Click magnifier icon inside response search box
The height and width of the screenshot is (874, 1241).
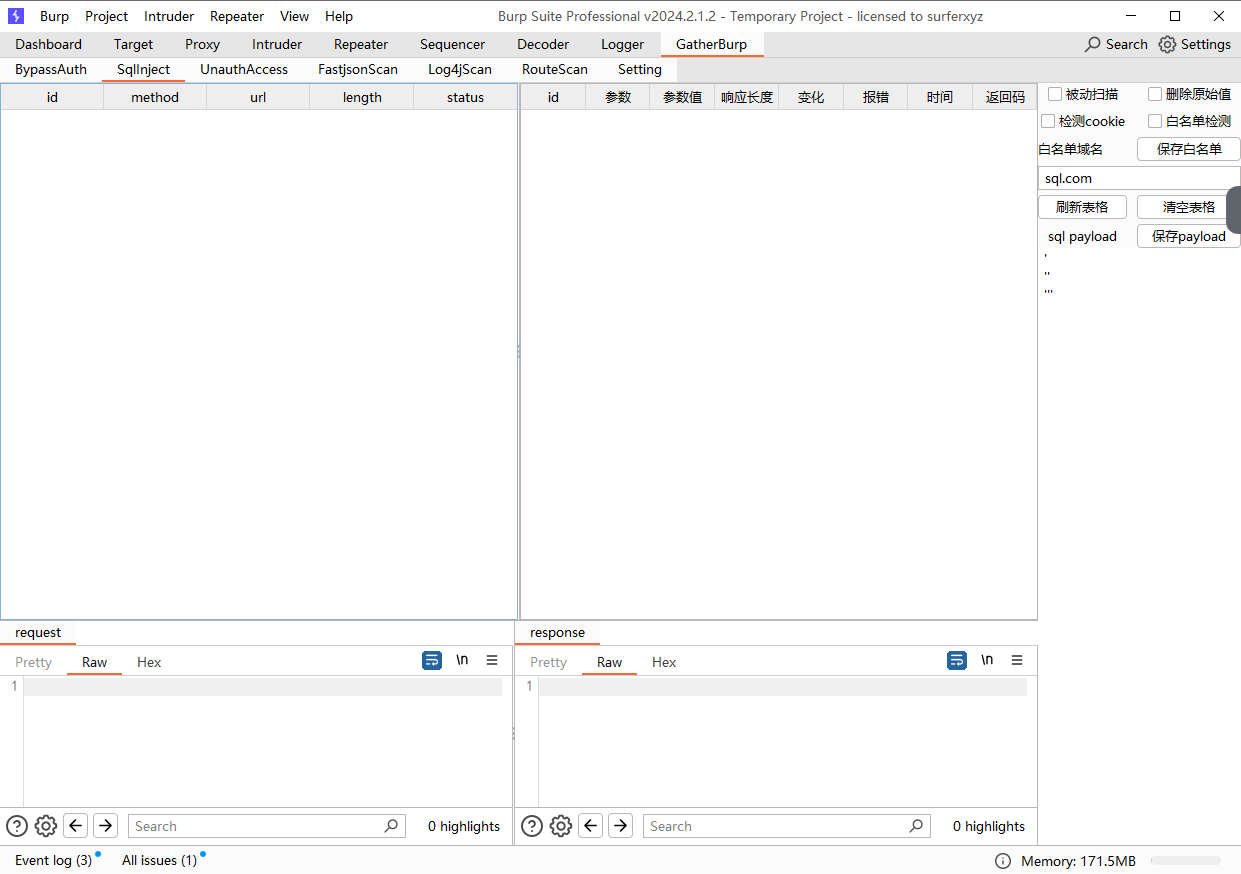click(x=916, y=826)
